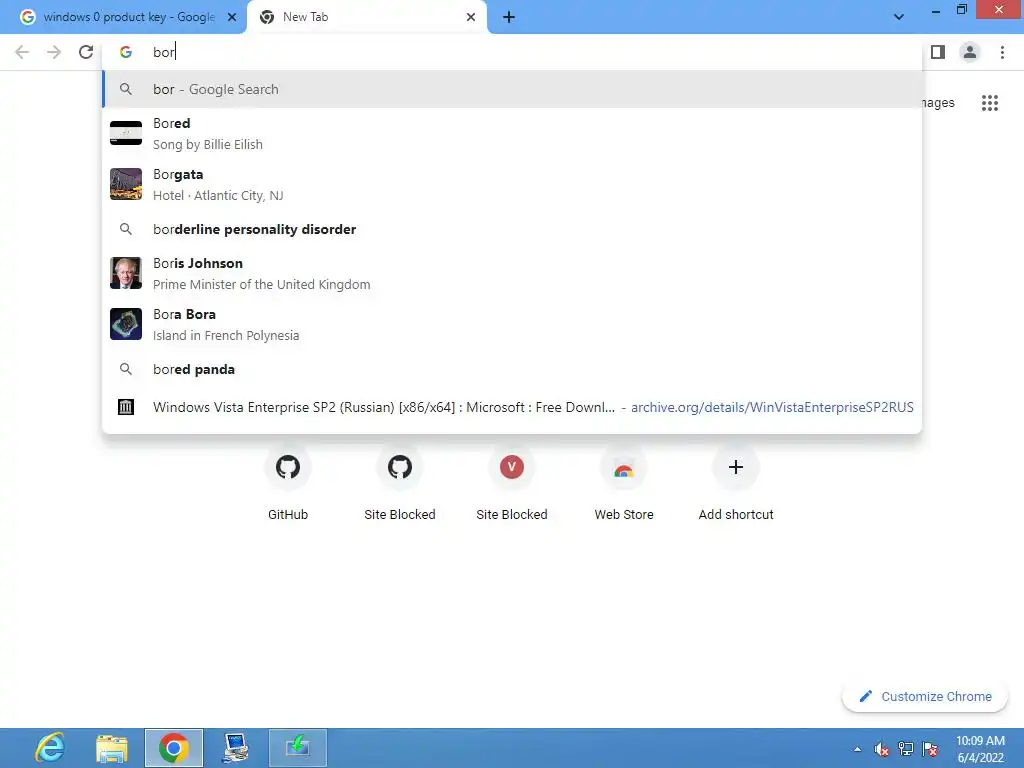
Task: Click the Add shortcut plus tile
Action: pos(736,483)
